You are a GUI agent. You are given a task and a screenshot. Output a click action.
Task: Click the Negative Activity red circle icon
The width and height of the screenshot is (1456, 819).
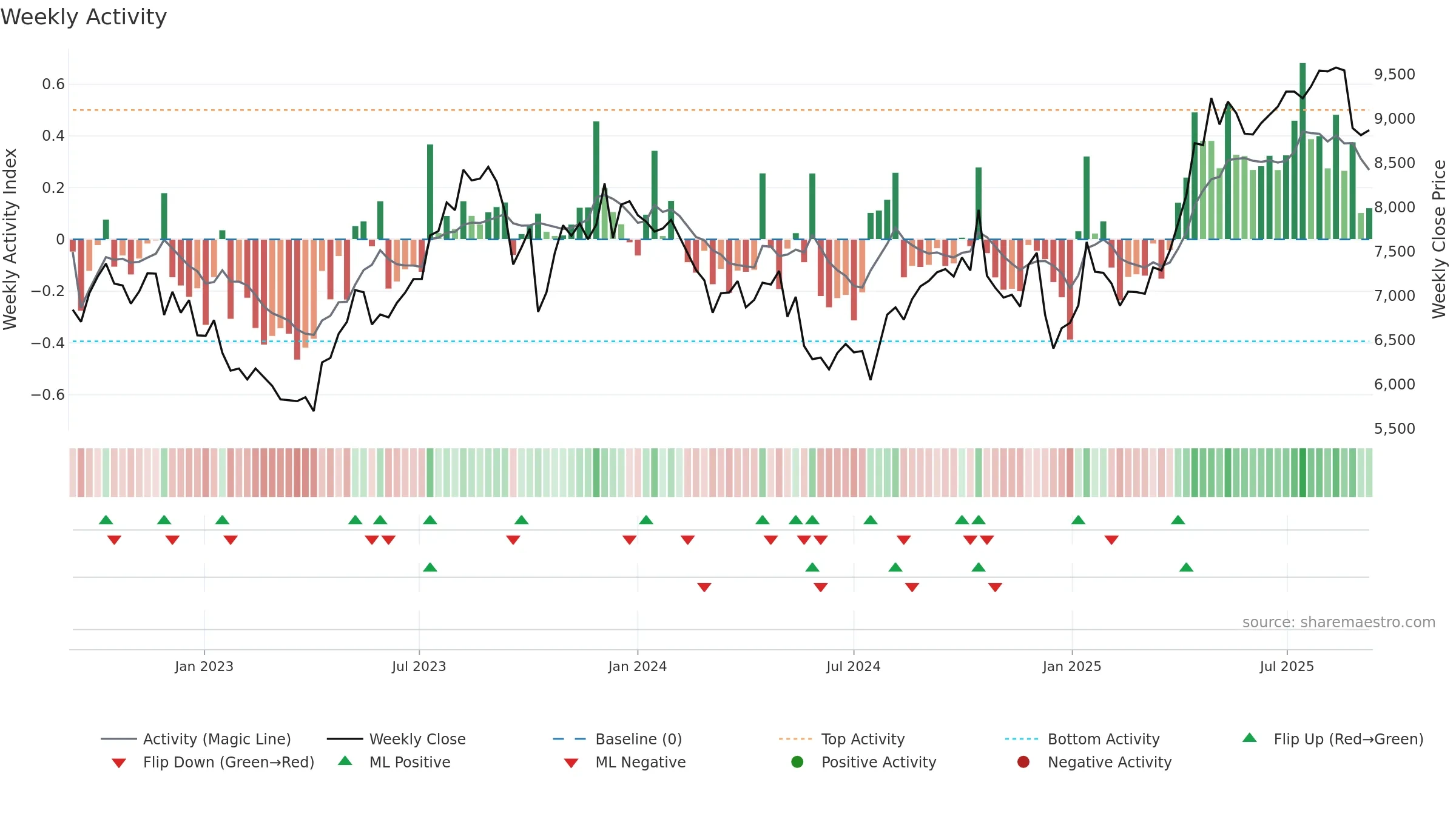1023,761
